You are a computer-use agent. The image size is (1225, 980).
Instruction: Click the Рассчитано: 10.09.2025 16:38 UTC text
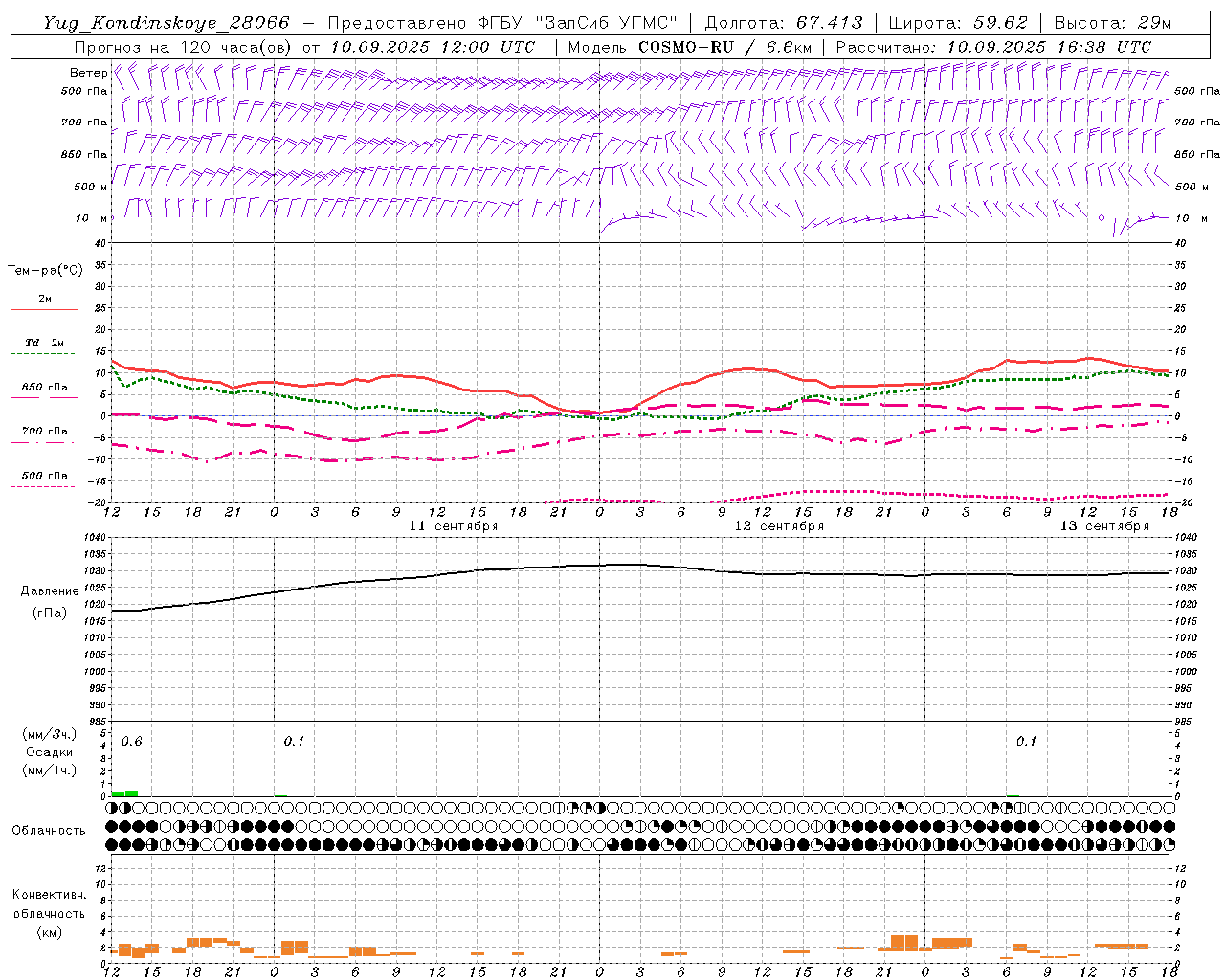tap(993, 47)
